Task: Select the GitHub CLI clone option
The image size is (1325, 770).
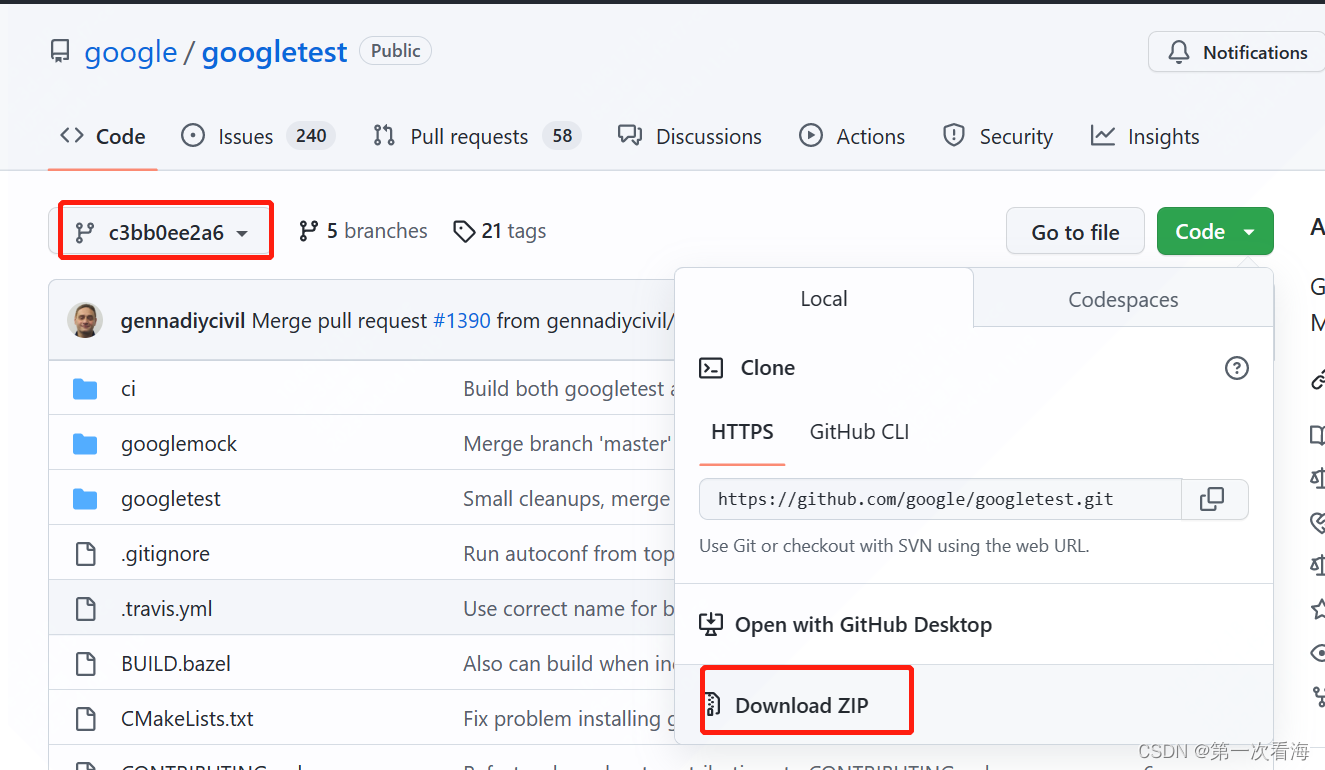Action: 859,432
